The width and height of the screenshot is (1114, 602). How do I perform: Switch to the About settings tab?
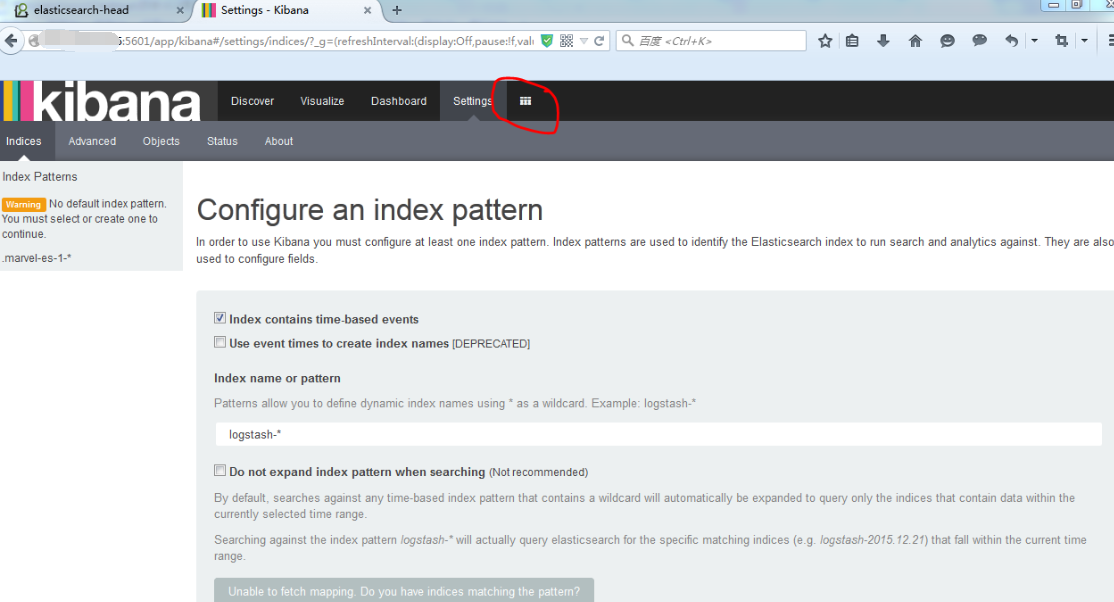tap(278, 141)
